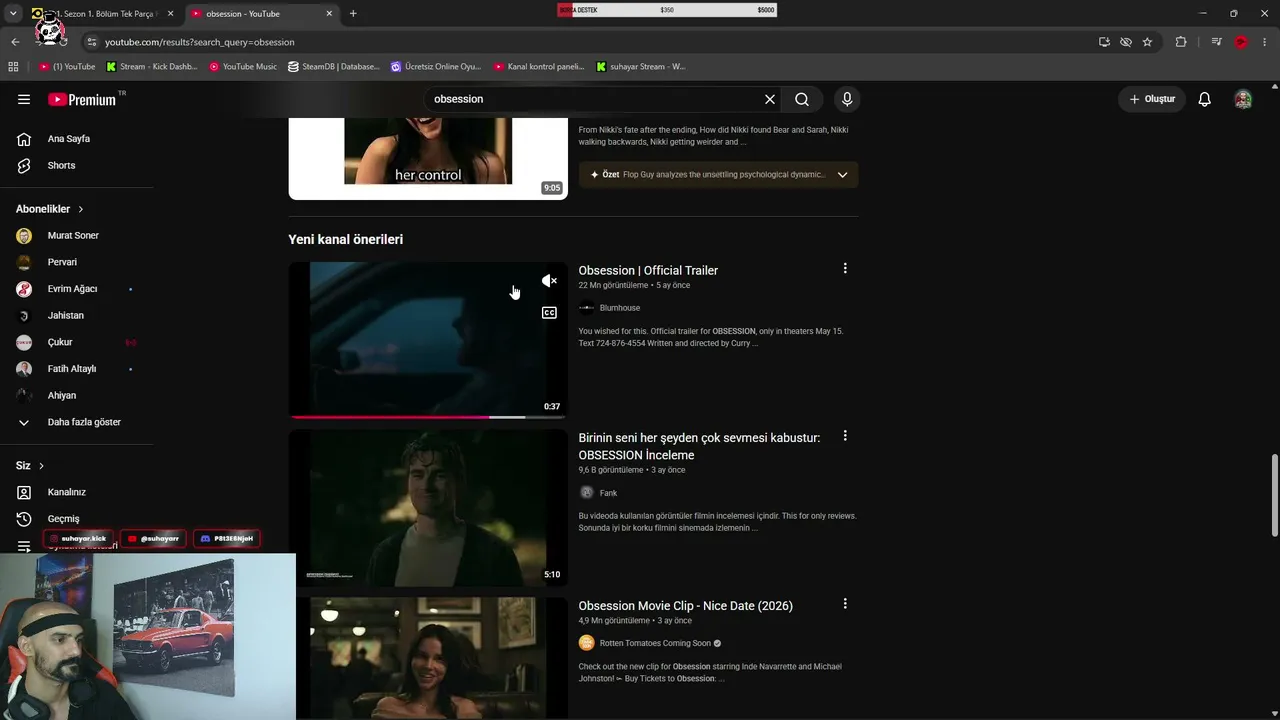Open the tab search dropdown arrow
The height and width of the screenshot is (720, 1280).
pos(13,14)
